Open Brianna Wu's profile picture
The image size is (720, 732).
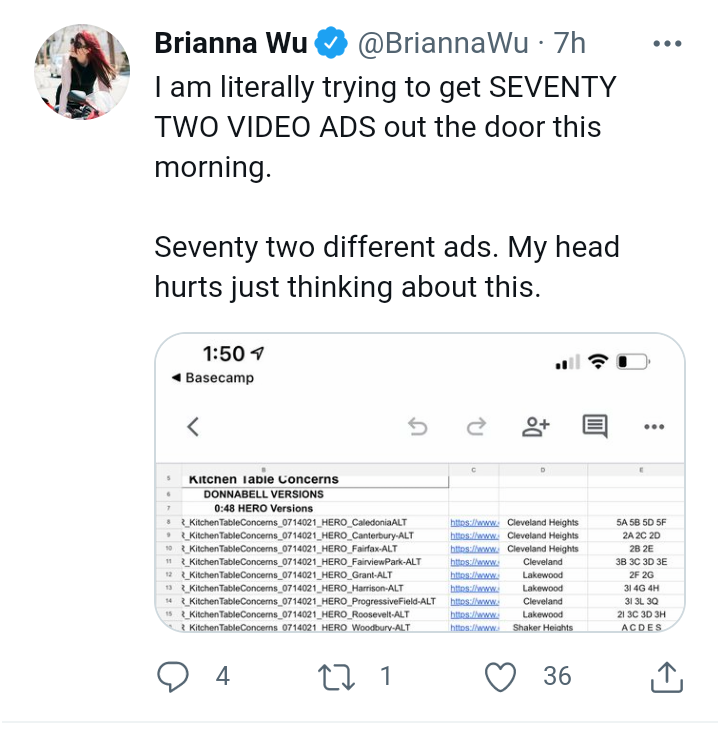(82, 72)
